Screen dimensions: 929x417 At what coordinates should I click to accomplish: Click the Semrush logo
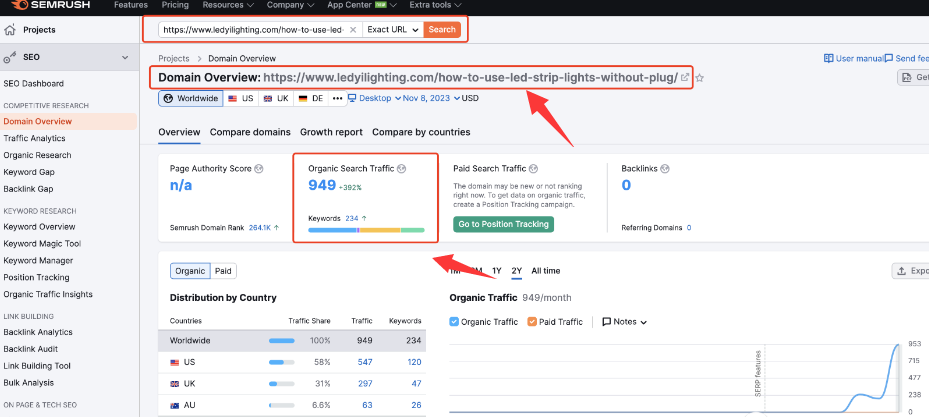click(x=50, y=5)
